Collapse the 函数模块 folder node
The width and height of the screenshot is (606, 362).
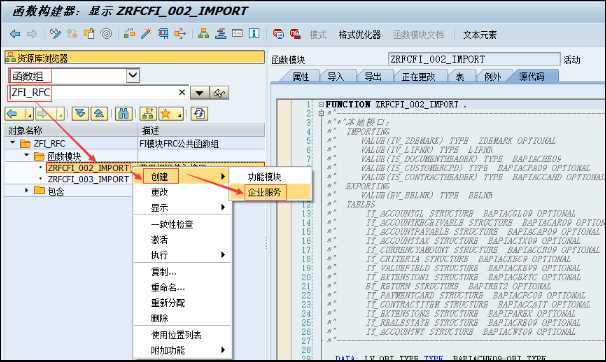tap(27, 155)
